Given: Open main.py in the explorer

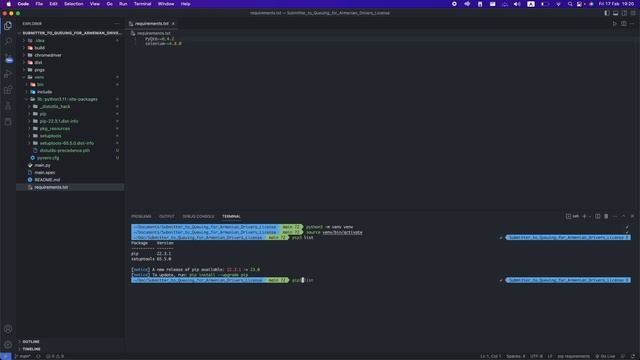Looking at the screenshot, I should [x=70, y=165].
